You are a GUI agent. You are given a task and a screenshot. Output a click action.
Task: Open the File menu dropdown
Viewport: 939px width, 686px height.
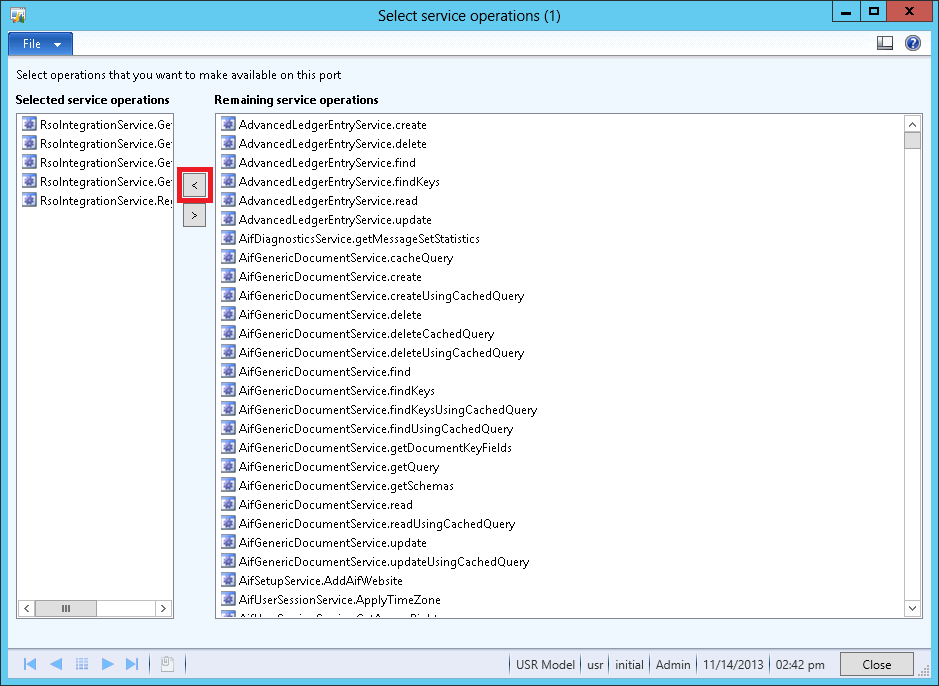[40, 44]
